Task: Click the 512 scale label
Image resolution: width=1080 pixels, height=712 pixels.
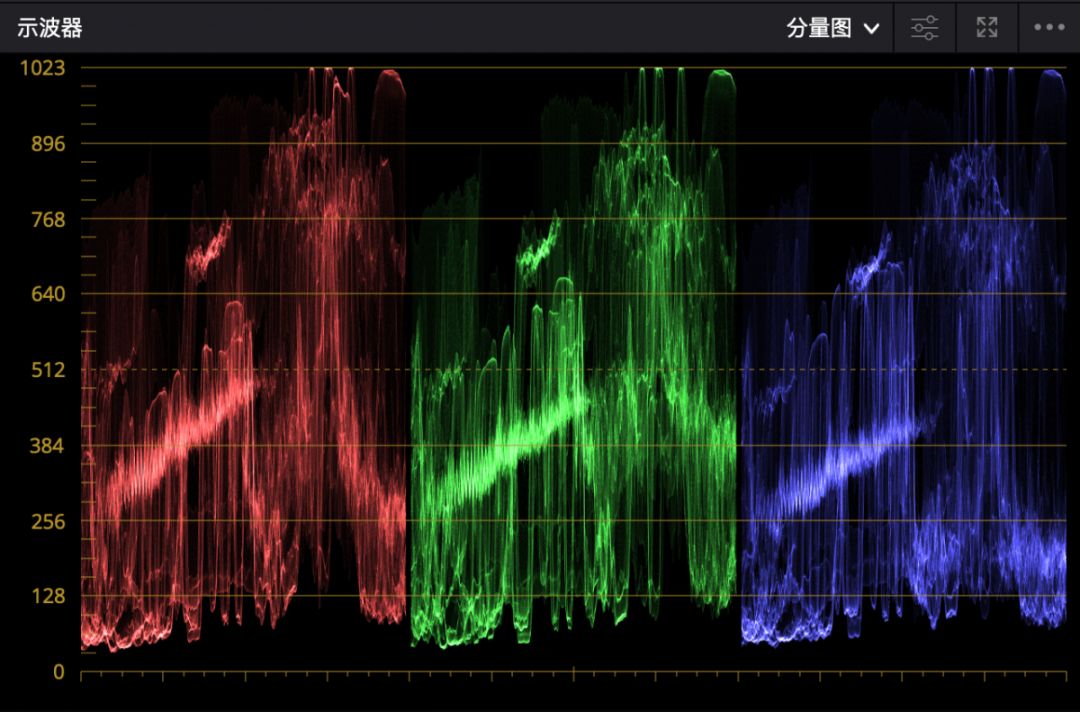Action: (48, 370)
